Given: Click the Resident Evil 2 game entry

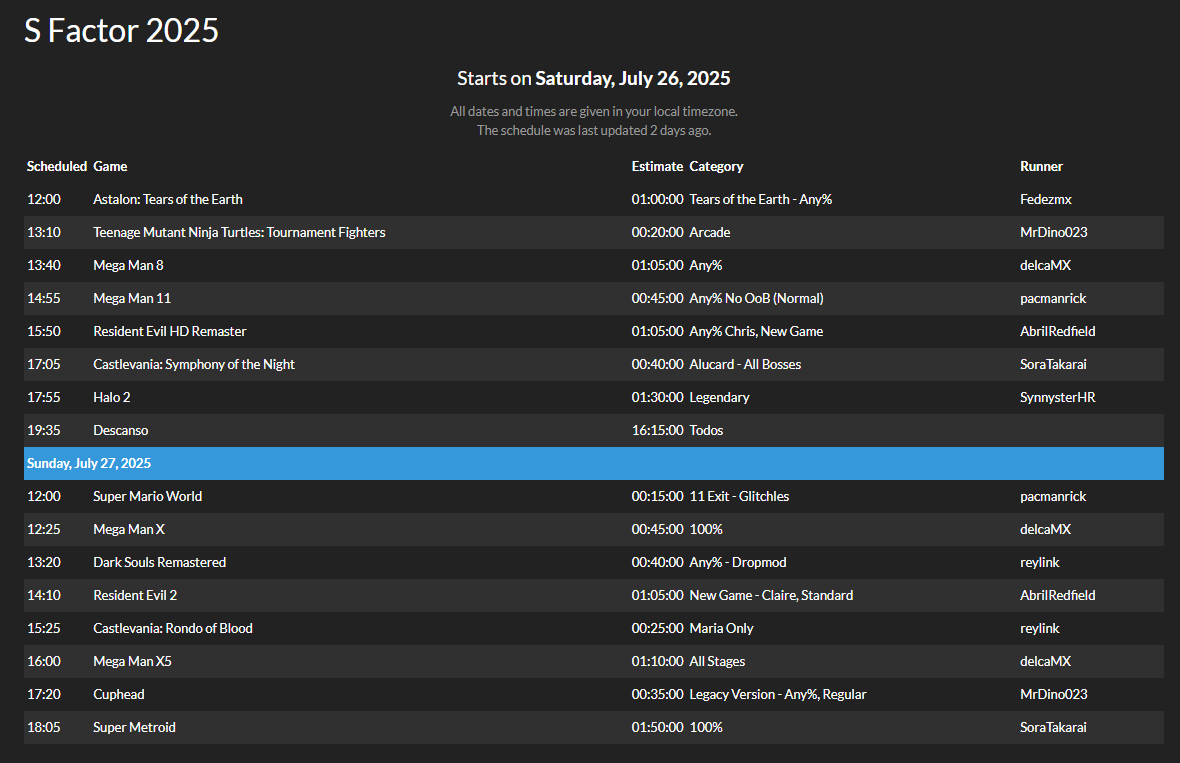Looking at the screenshot, I should (135, 595).
